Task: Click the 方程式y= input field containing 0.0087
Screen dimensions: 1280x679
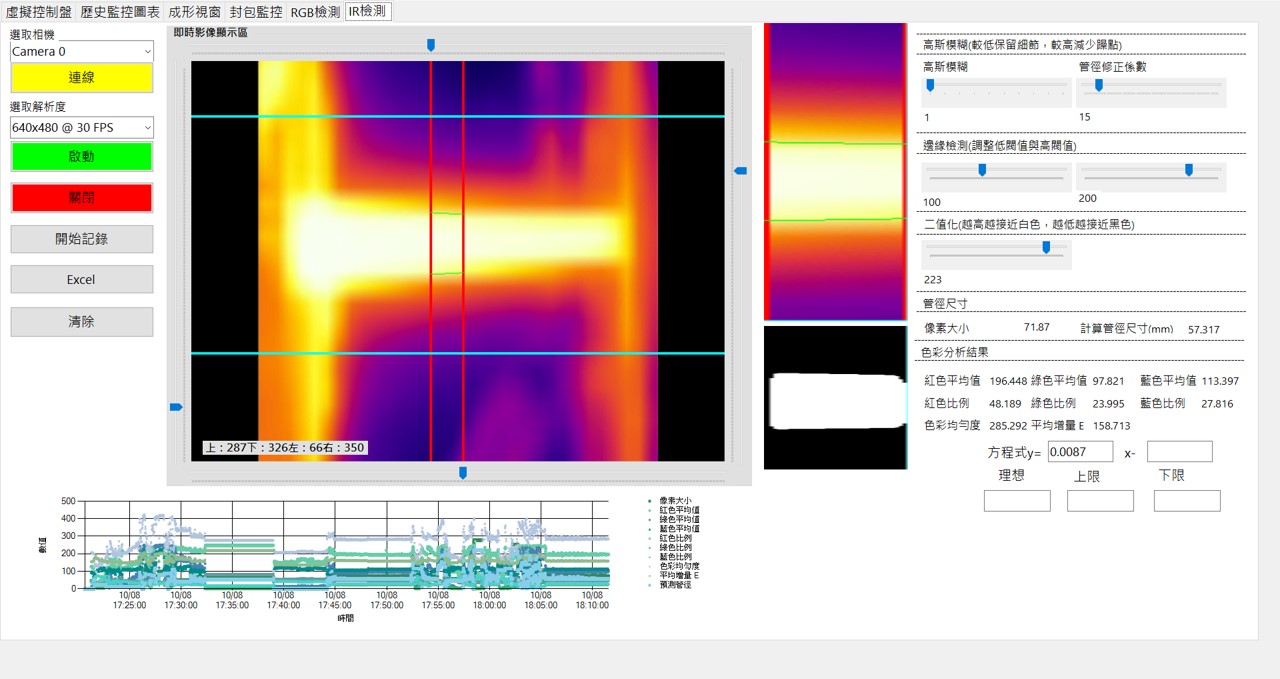Action: point(1080,452)
